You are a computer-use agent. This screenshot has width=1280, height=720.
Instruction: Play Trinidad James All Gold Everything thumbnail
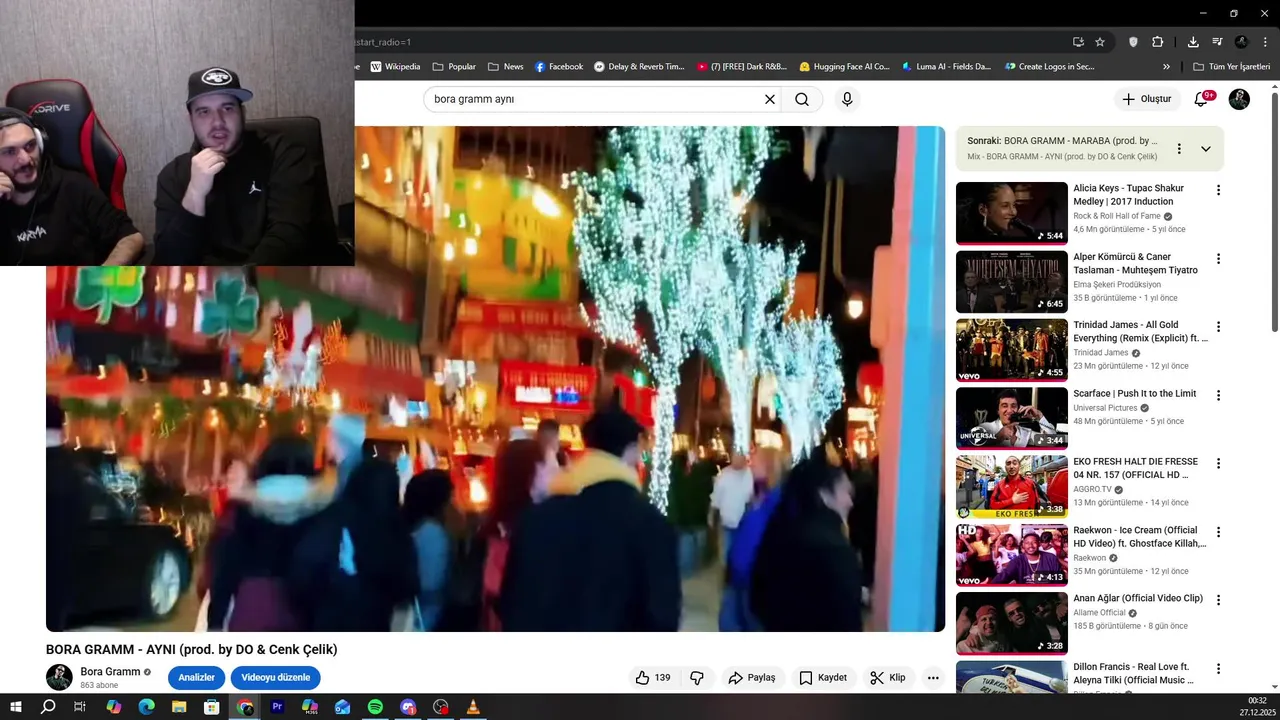(1012, 350)
